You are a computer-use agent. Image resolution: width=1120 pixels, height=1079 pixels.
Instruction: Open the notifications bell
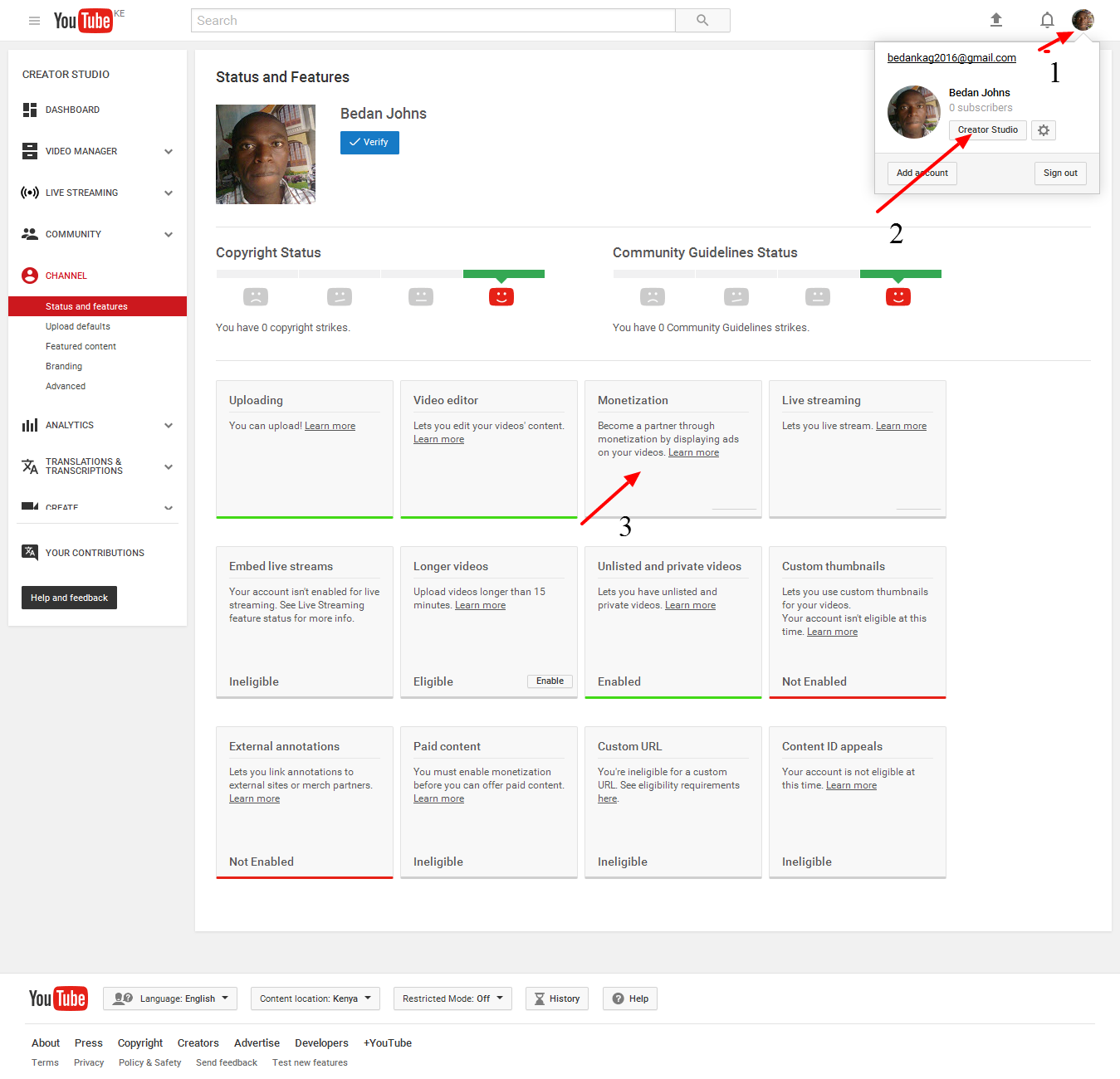point(1046,20)
